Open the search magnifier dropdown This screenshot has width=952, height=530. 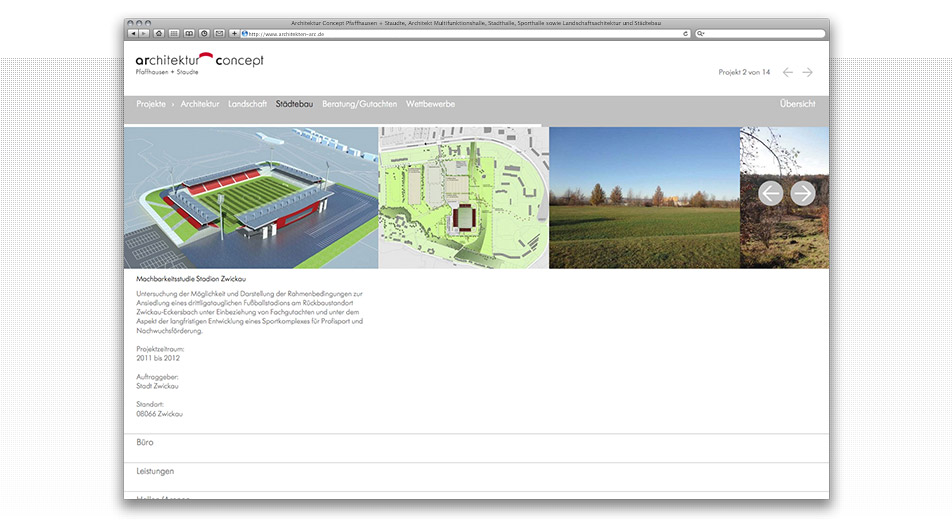click(x=702, y=33)
